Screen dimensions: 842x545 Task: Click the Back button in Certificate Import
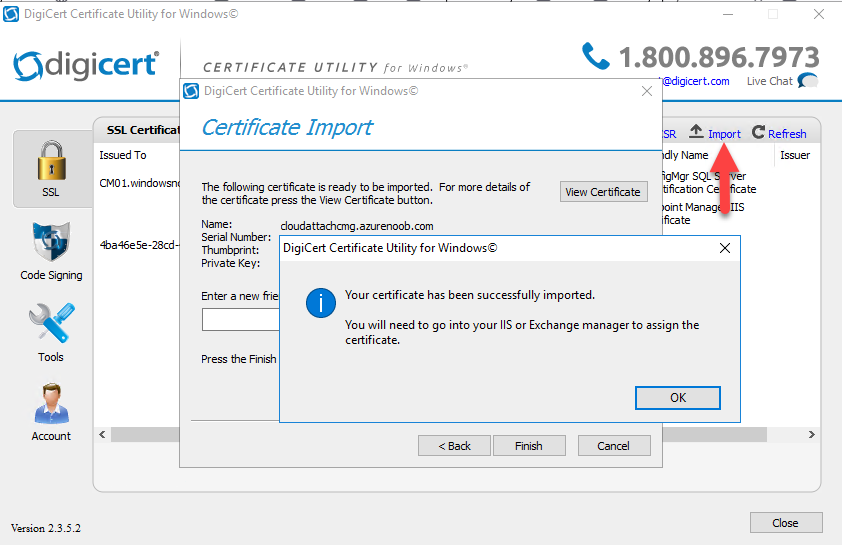[x=454, y=446]
